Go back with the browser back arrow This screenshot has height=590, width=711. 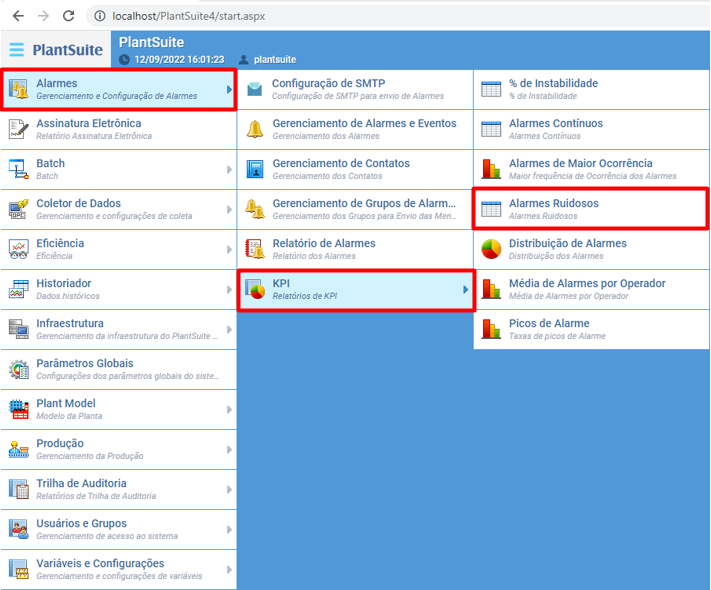(18, 16)
